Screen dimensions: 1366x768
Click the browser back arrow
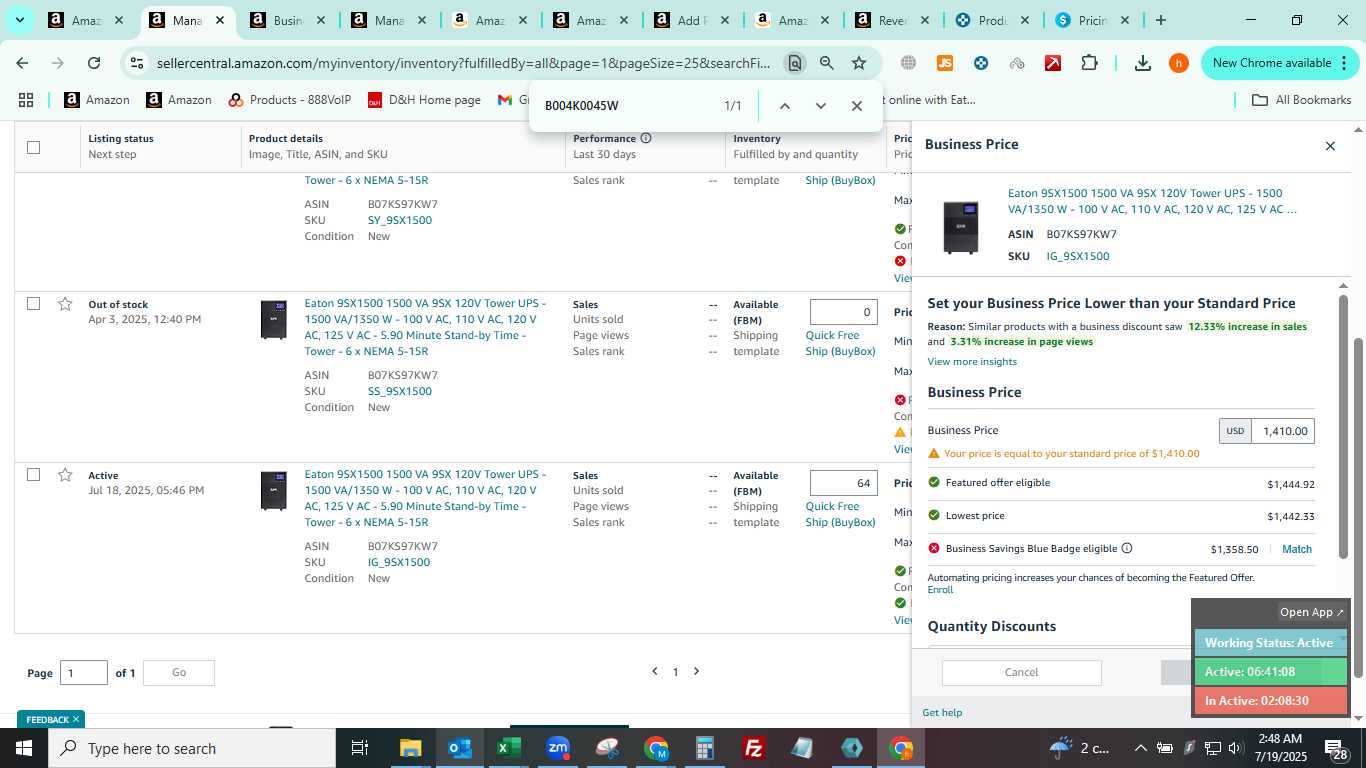(x=22, y=63)
